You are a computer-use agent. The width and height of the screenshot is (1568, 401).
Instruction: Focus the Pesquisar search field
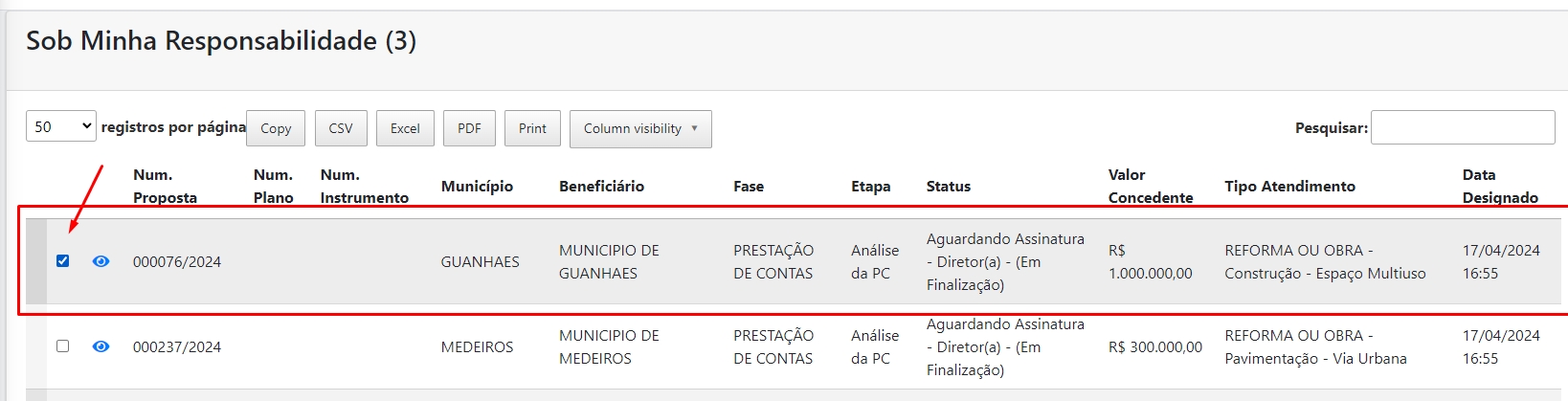[x=1462, y=128]
